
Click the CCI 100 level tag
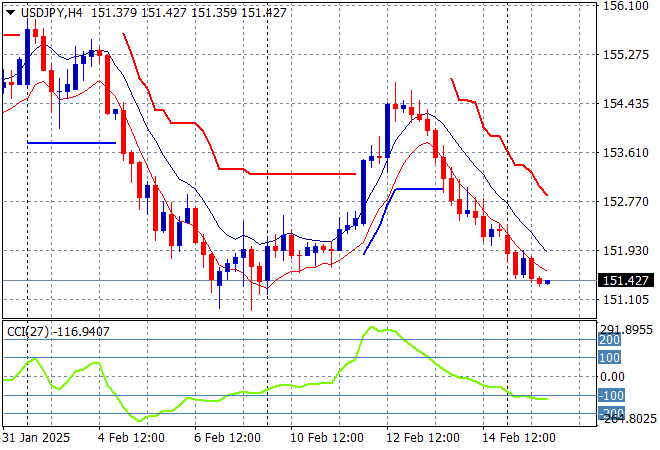pyautogui.click(x=610, y=357)
